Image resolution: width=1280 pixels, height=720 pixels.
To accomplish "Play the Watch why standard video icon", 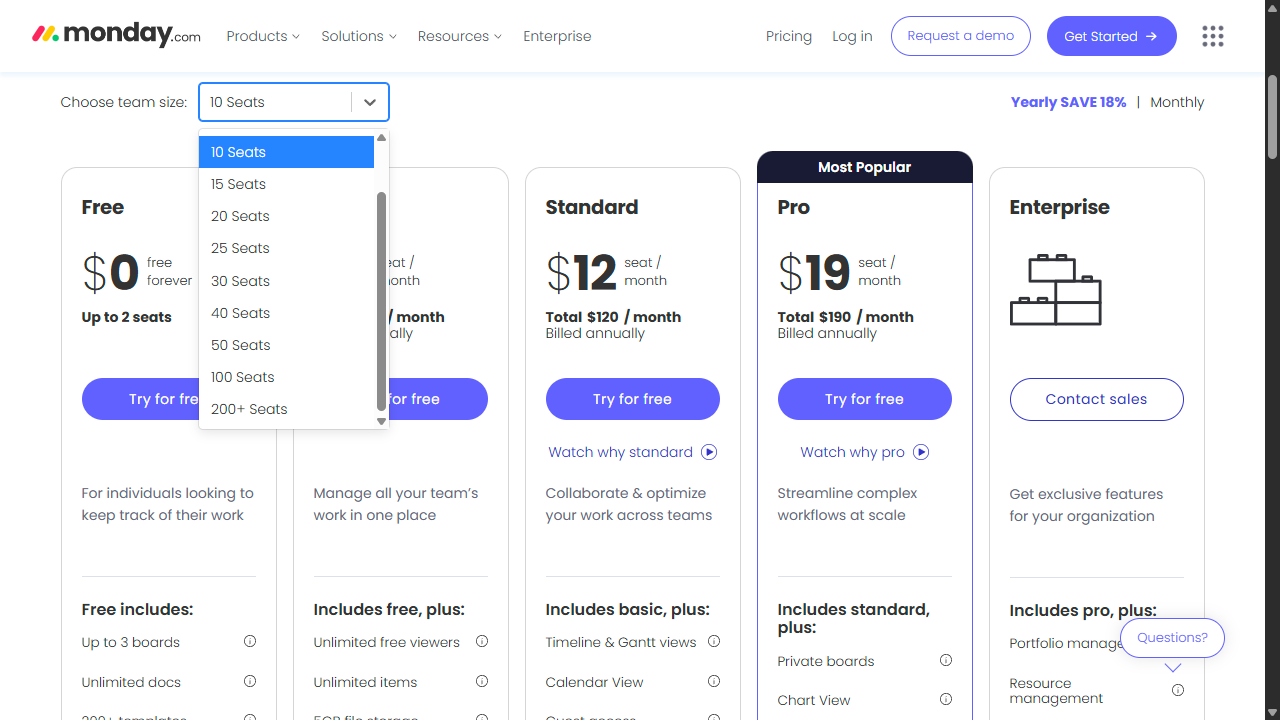I will pos(709,452).
